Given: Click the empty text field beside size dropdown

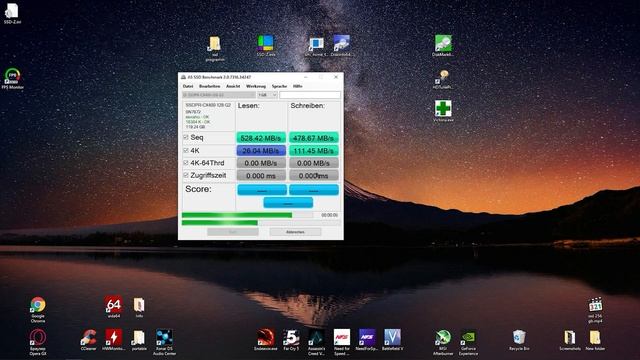Looking at the screenshot, I should (310, 95).
